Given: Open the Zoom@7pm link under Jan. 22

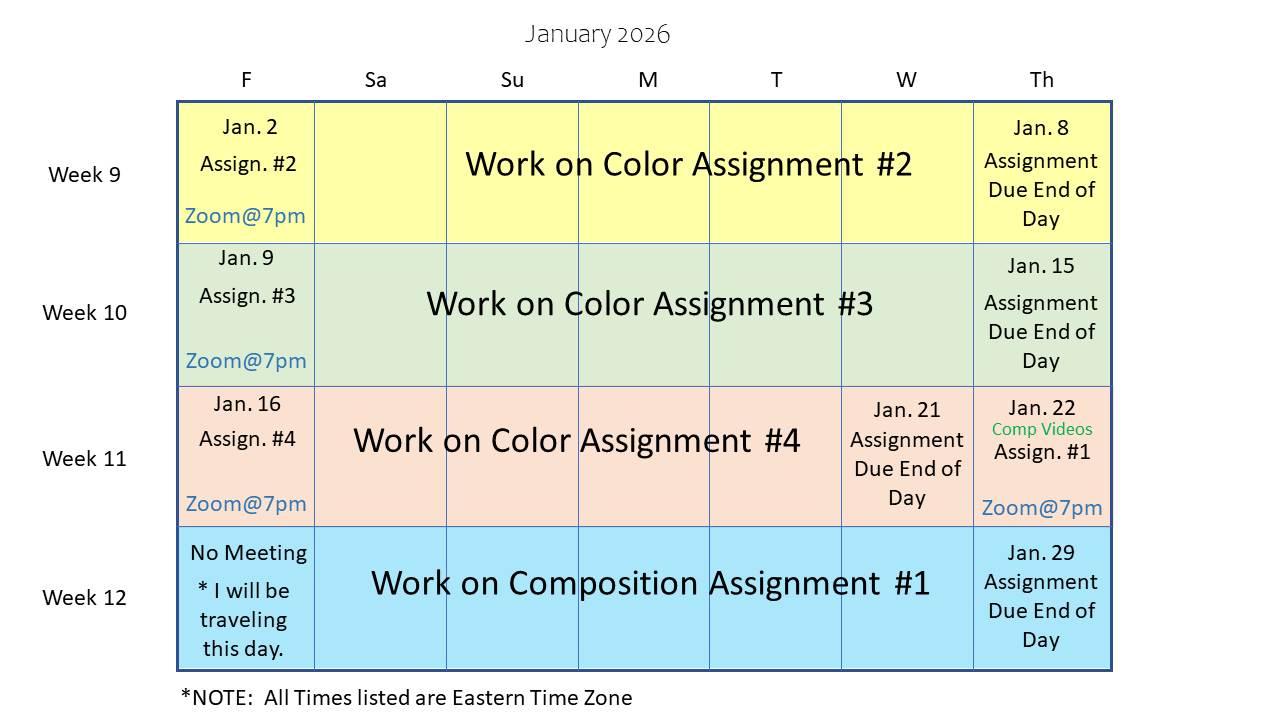Looking at the screenshot, I should tap(1041, 507).
